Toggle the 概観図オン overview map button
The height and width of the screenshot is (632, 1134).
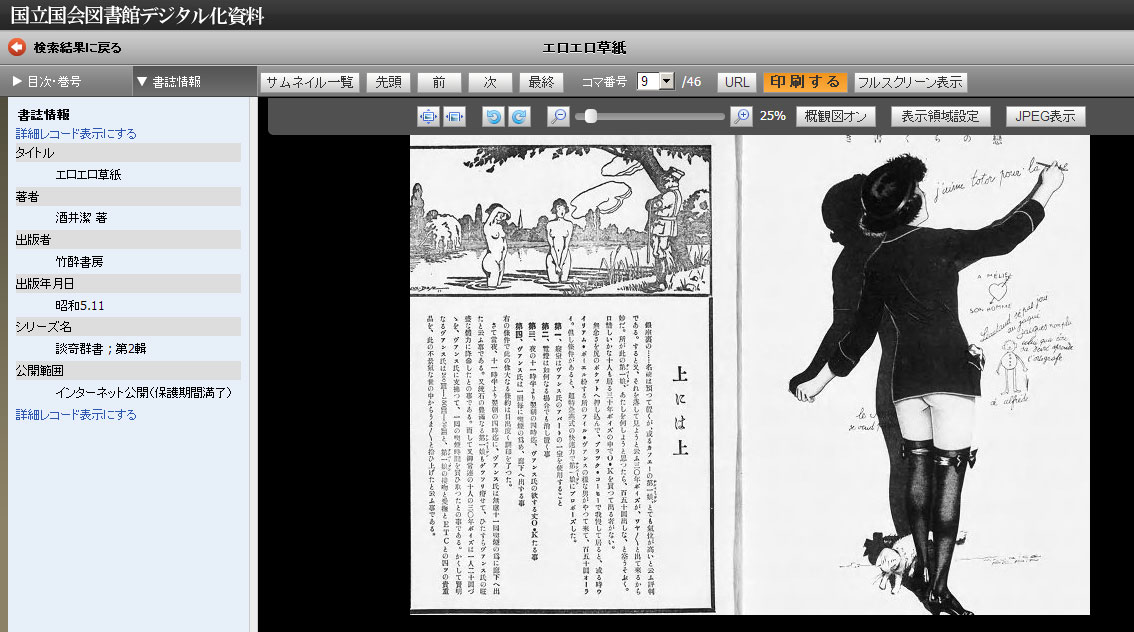[836, 116]
